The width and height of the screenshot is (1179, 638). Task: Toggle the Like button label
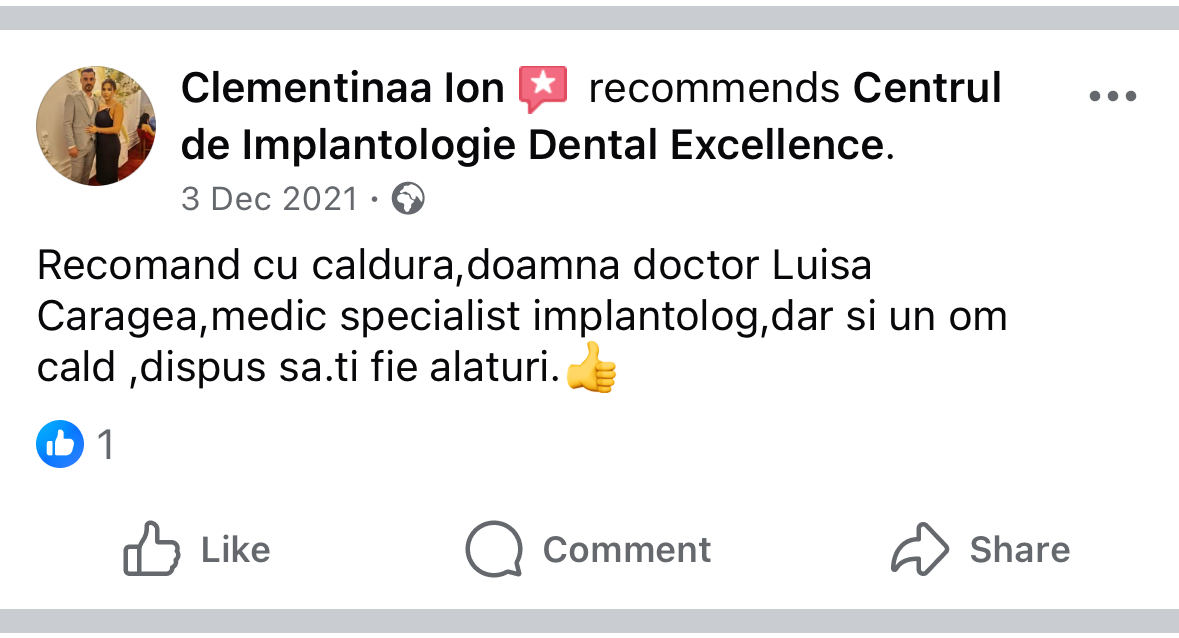click(x=236, y=550)
